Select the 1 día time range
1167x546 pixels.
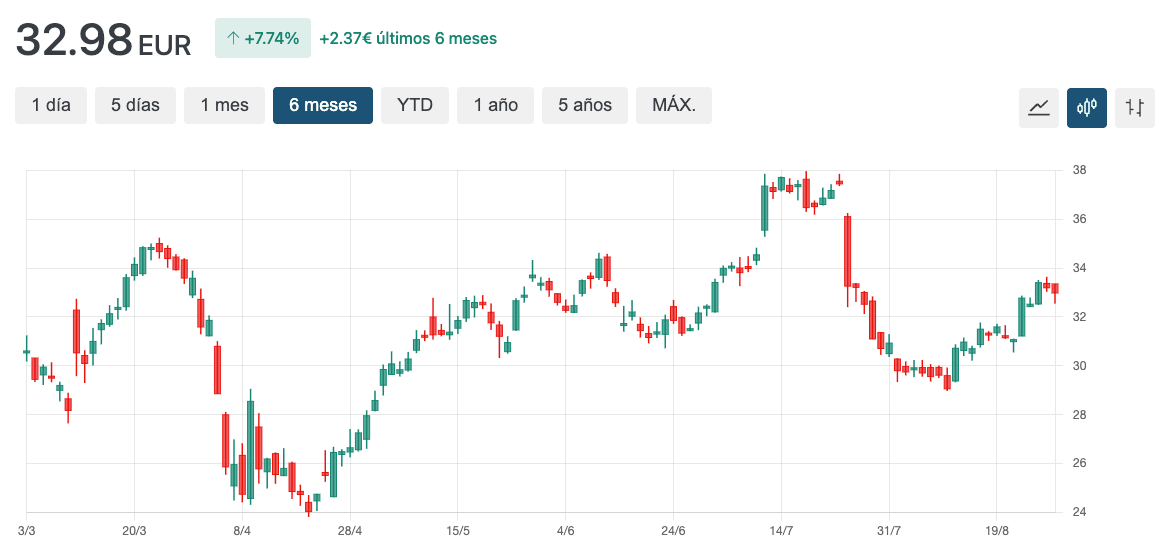[51, 105]
